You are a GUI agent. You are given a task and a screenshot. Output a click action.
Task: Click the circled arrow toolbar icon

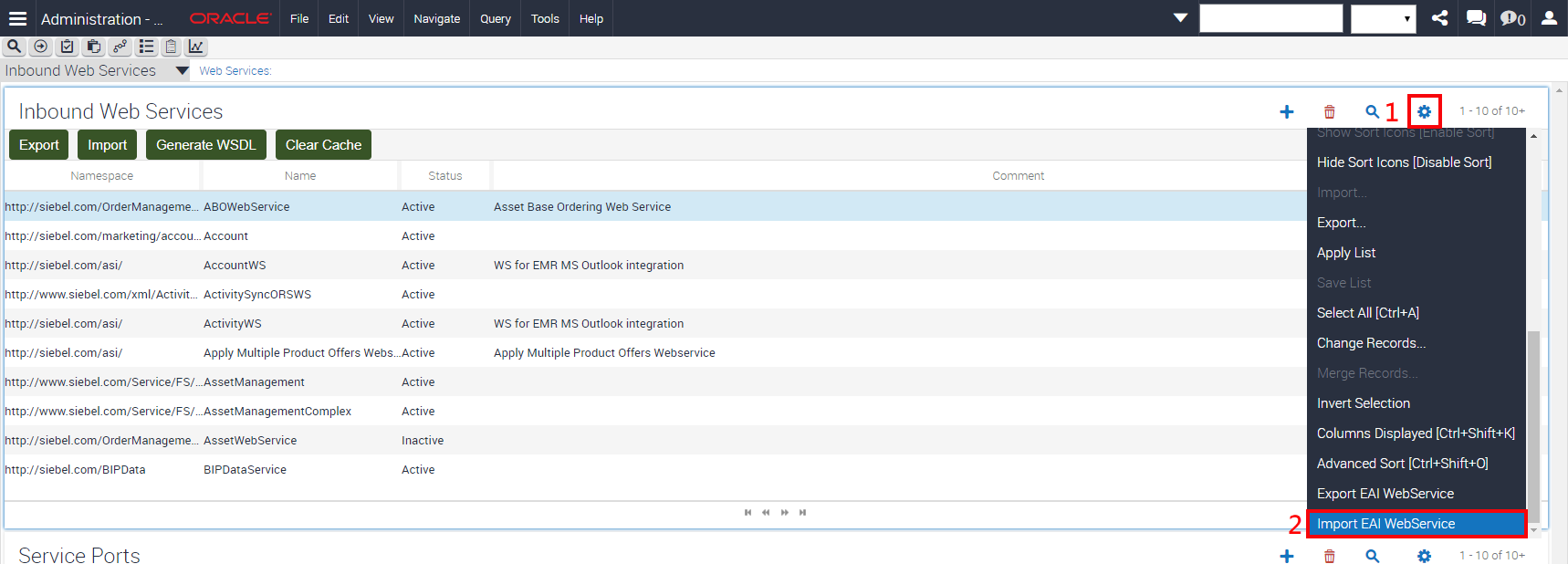(x=40, y=47)
